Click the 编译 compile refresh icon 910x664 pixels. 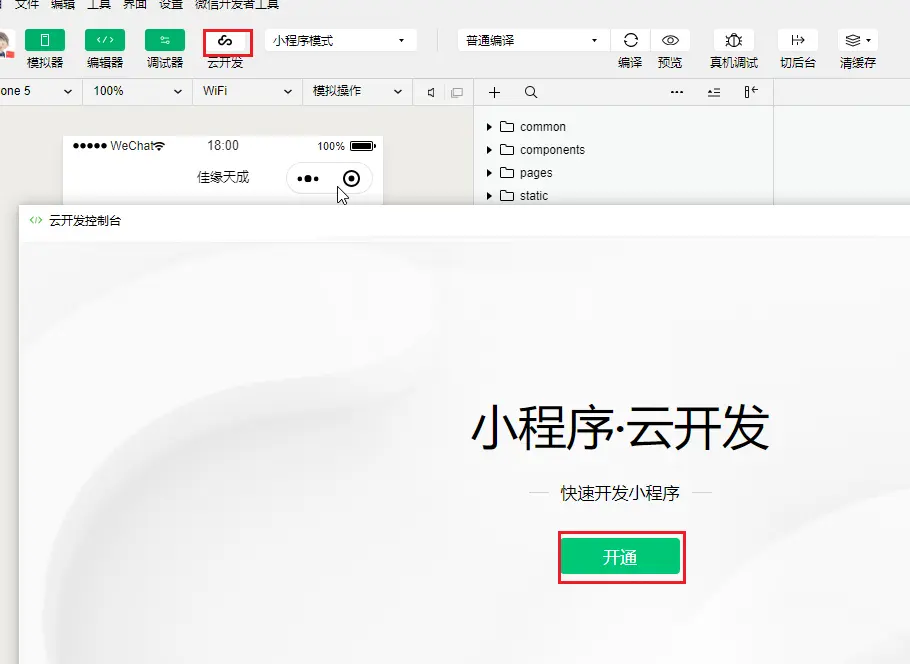tap(630, 40)
